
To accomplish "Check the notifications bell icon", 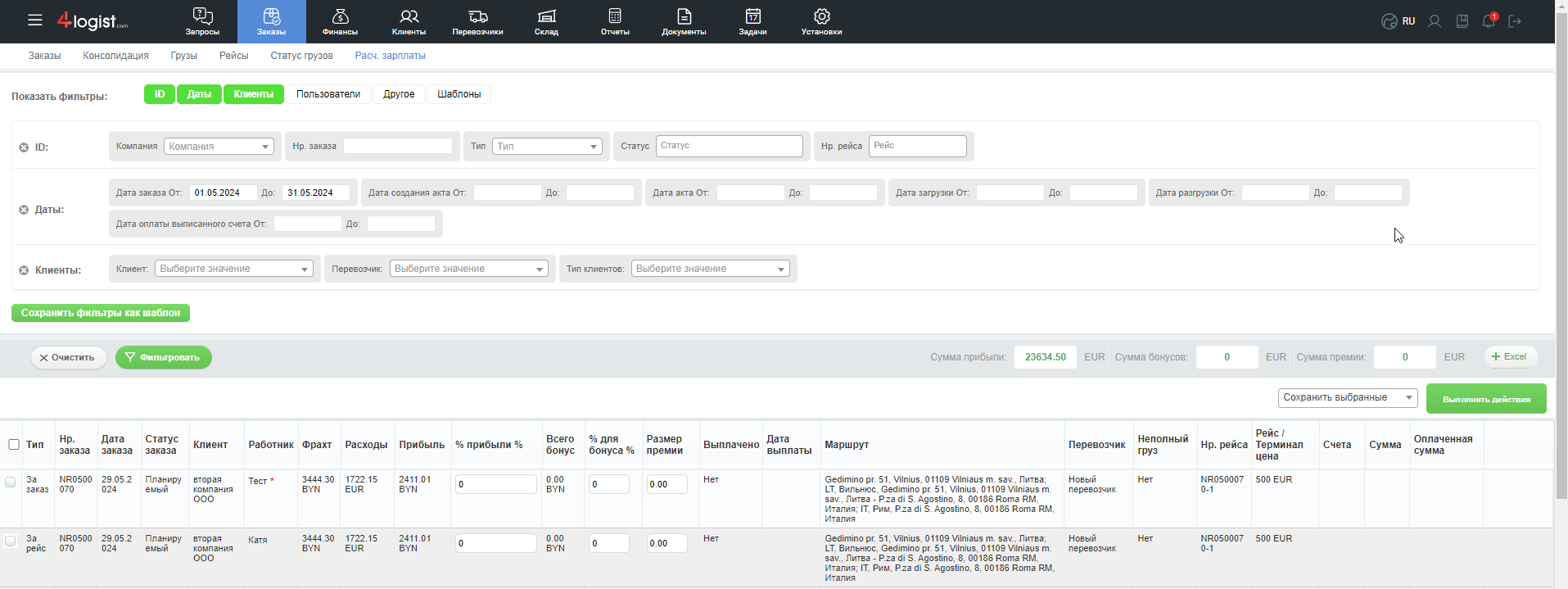I will 1489,21.
